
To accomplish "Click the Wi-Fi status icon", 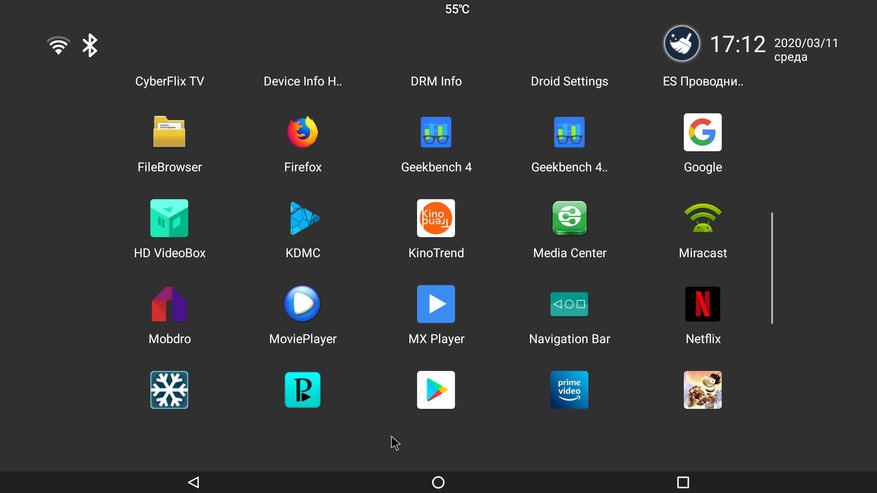I will tap(58, 45).
